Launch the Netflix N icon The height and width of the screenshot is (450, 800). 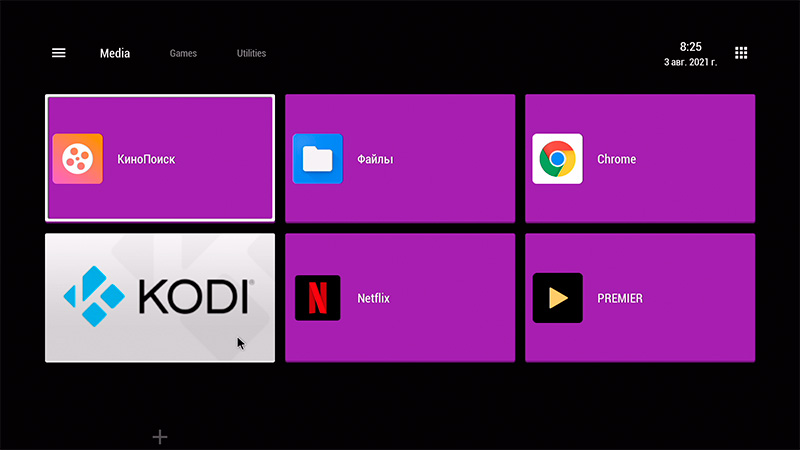[x=317, y=298]
